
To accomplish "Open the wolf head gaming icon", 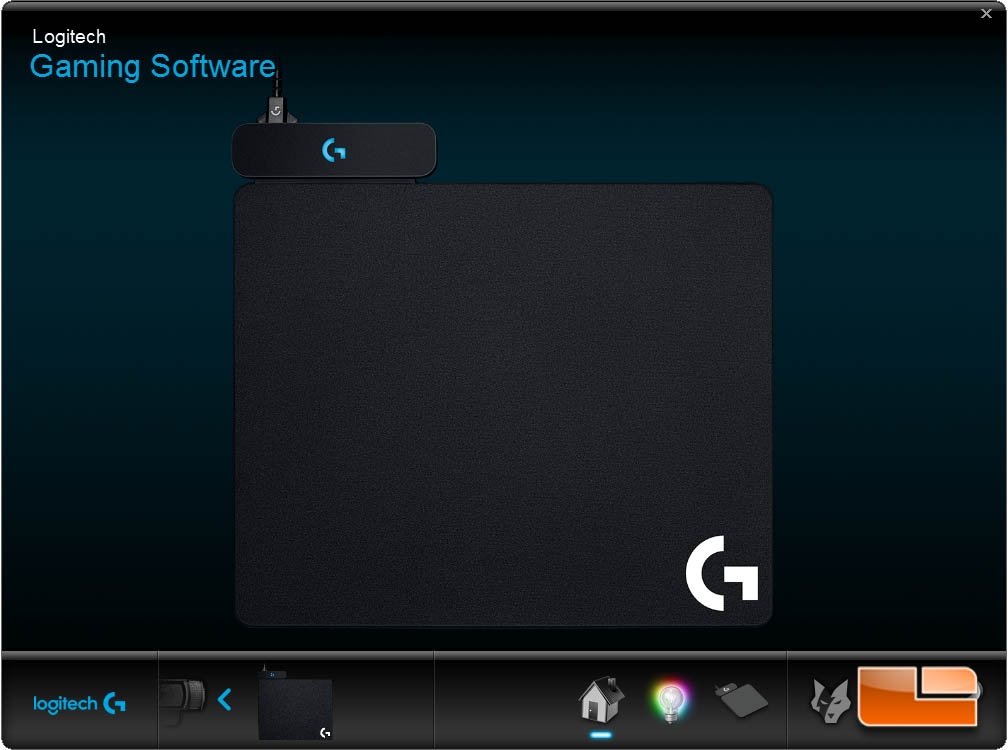I will pos(830,701).
